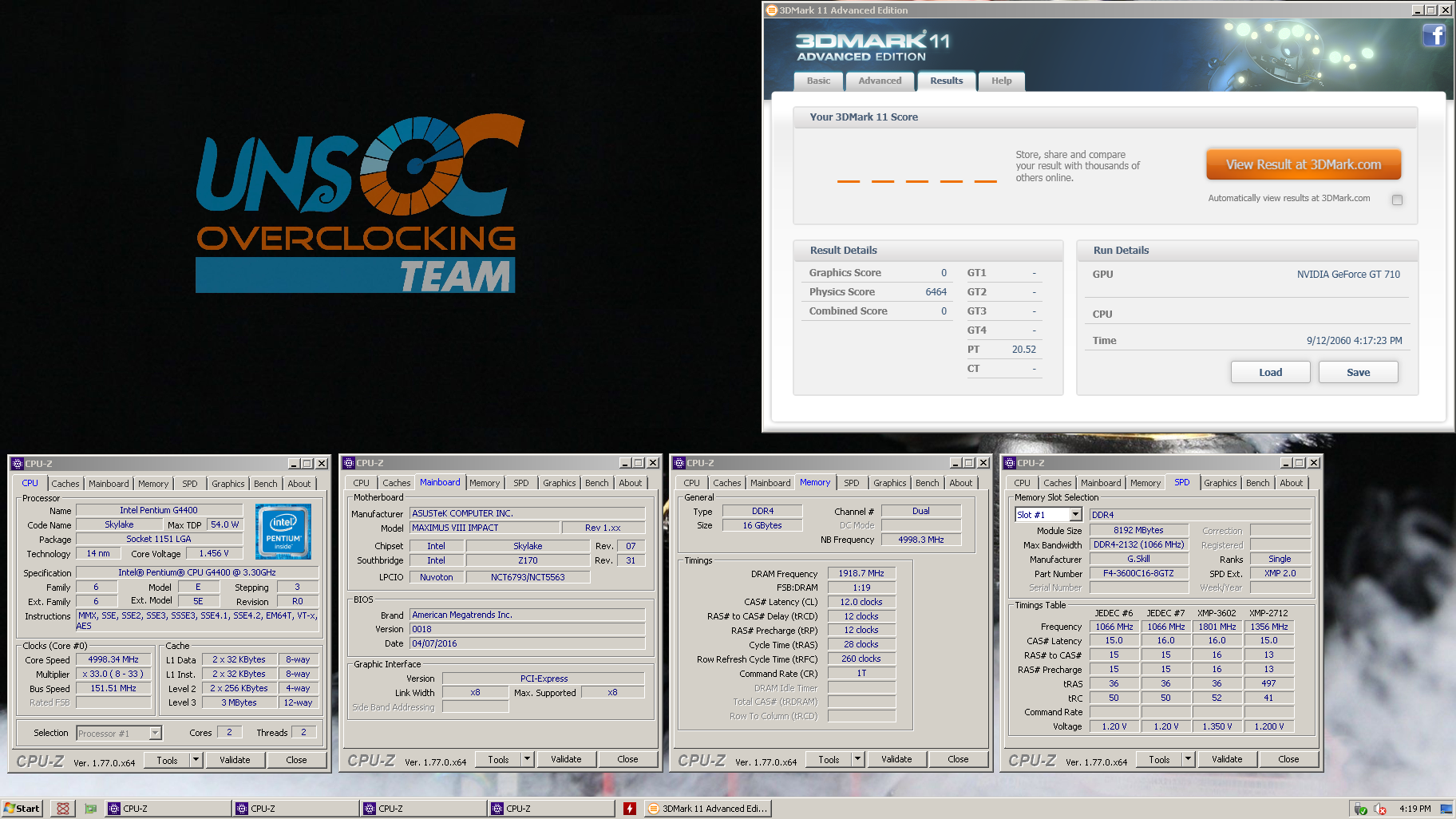
Task: Click the green graphics card quick-launch icon
Action: tap(91, 809)
